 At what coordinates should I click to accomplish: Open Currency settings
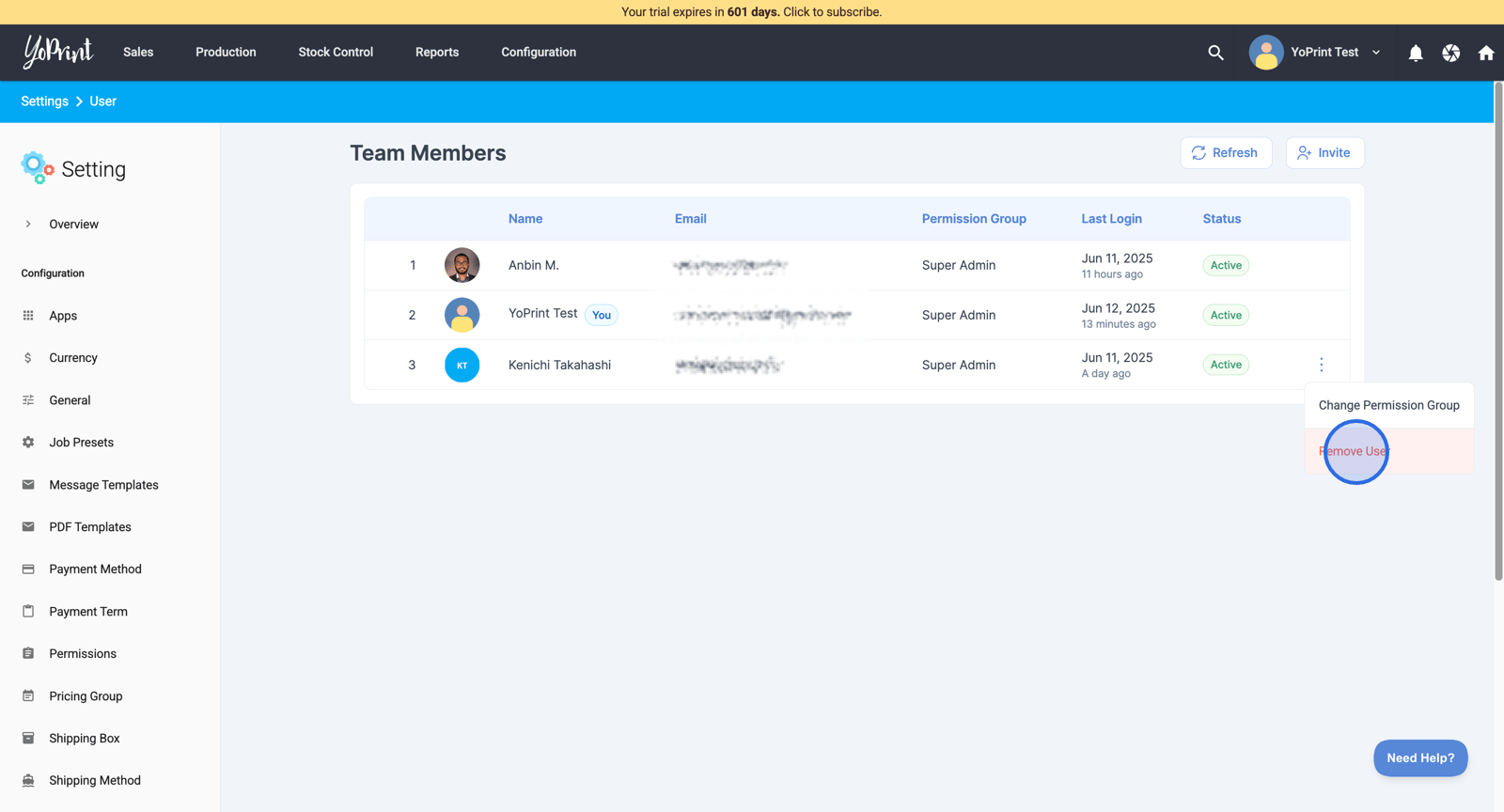(x=73, y=358)
